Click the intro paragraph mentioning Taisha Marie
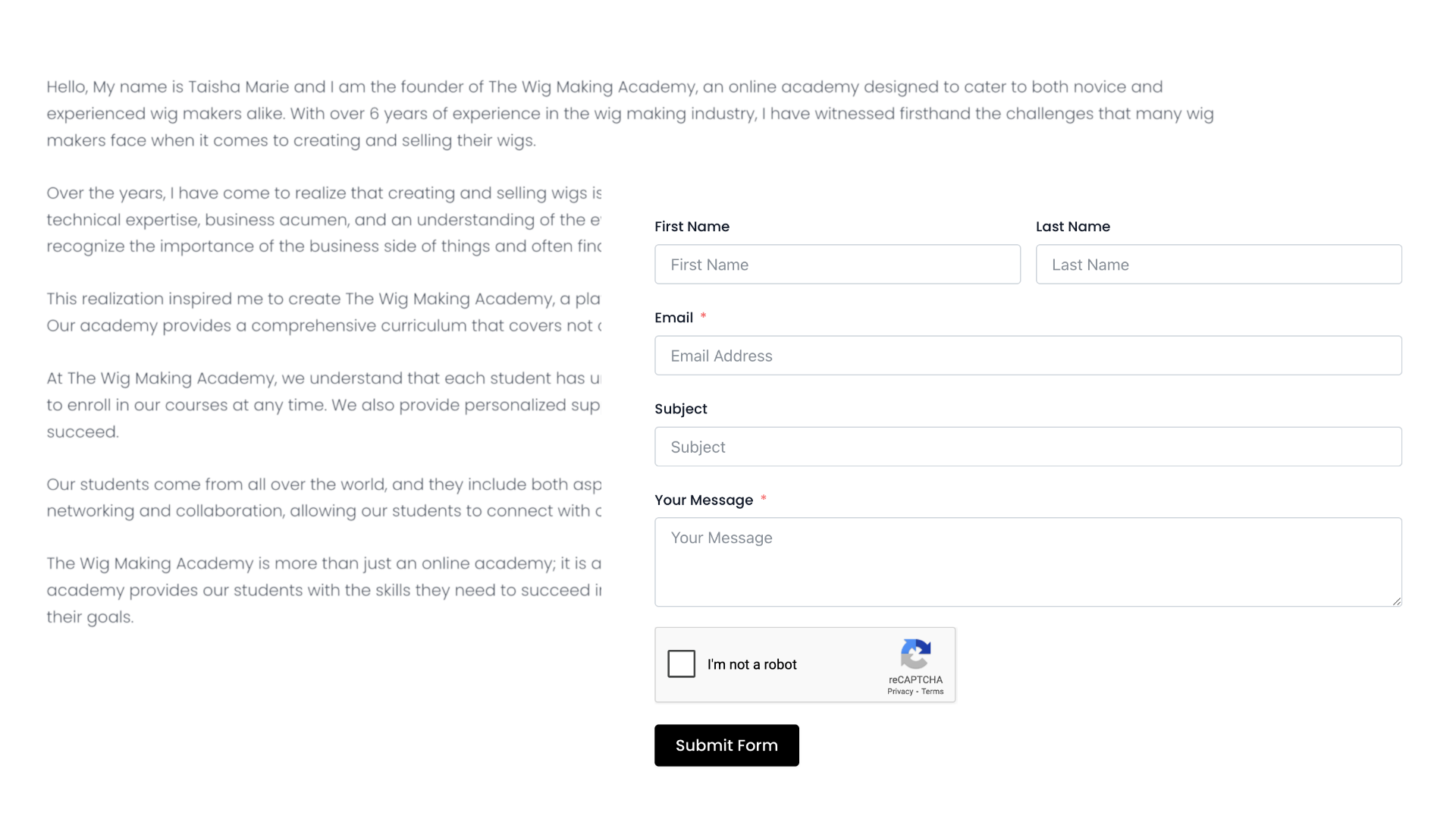Screen dimensions: 1456x819 tap(629, 114)
